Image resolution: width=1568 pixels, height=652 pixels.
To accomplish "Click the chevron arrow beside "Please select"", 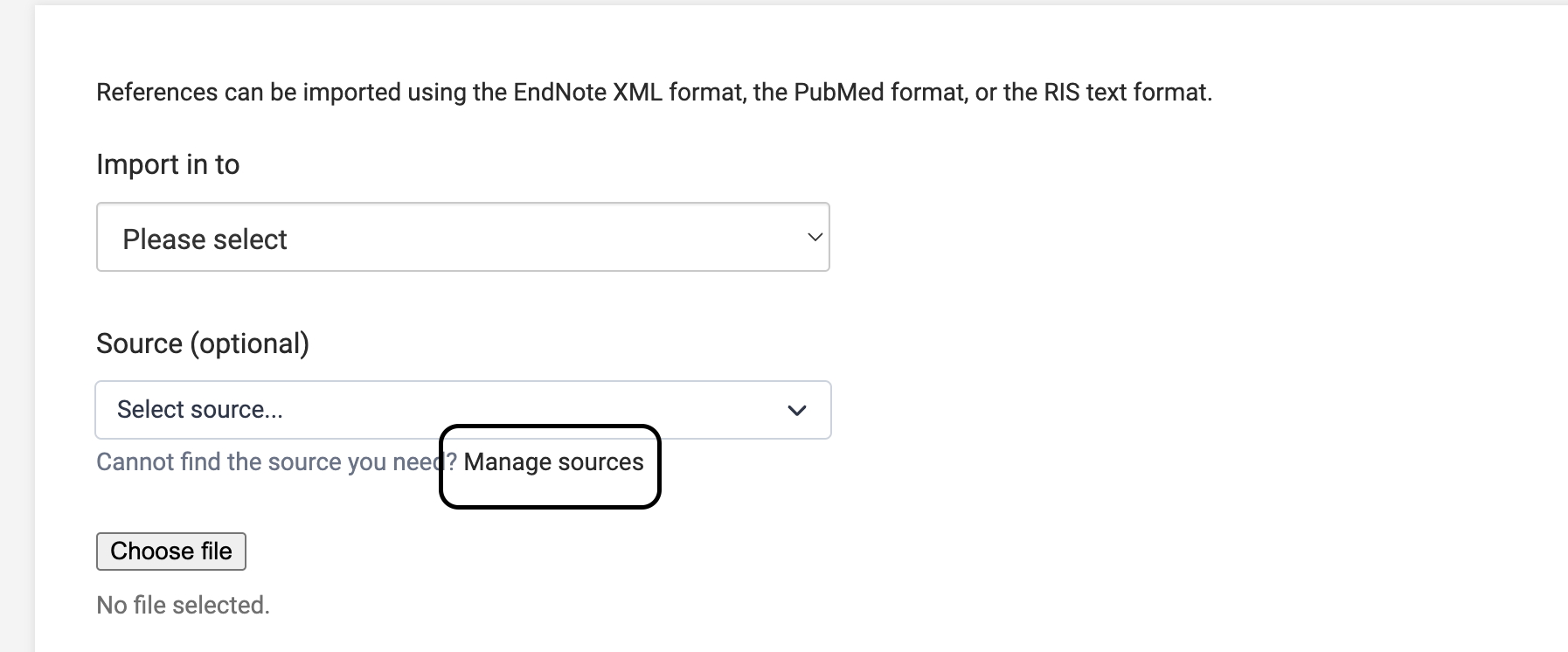I will point(815,238).
